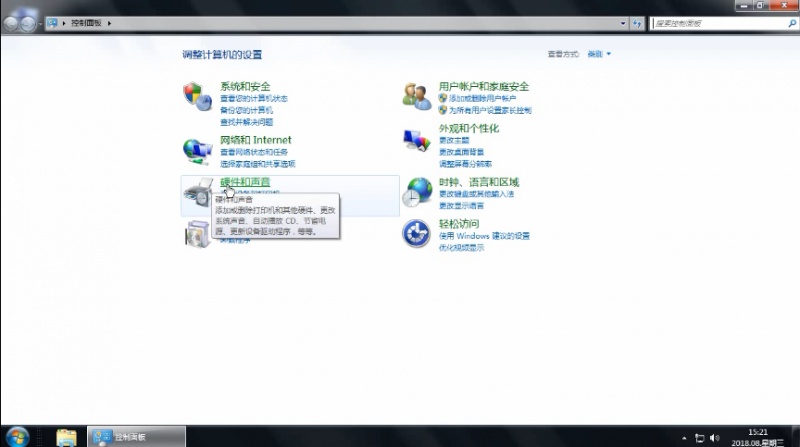Open the 硬件和声音 category heading
This screenshot has height=447, width=800.
245,182
